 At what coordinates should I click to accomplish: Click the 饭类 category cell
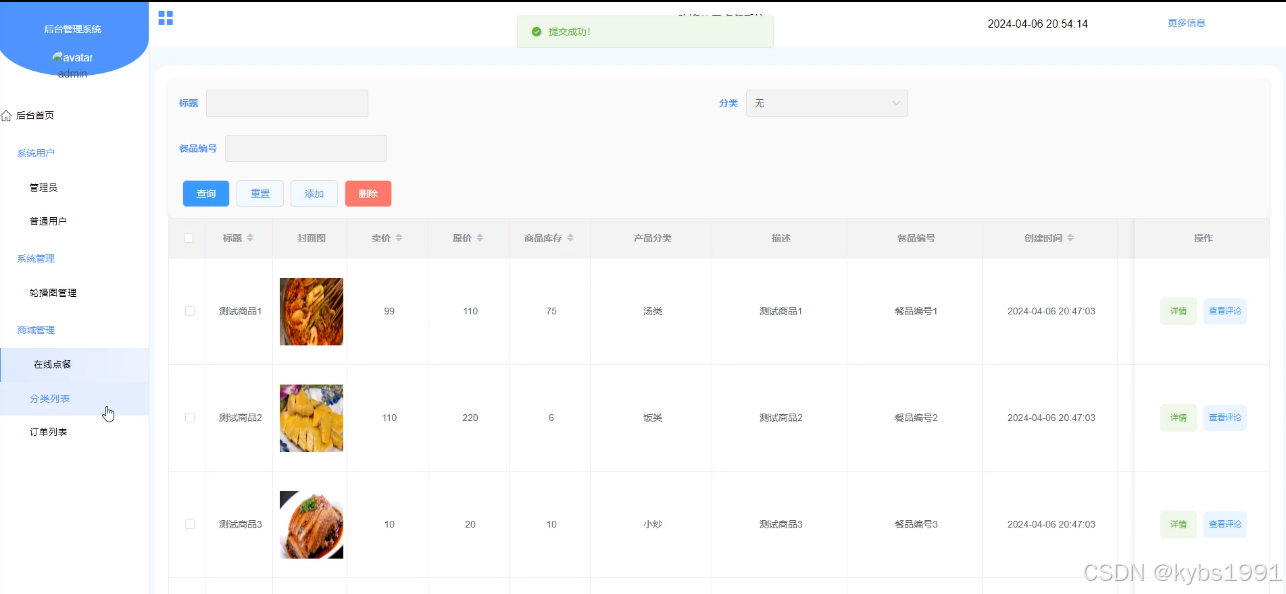pos(652,418)
